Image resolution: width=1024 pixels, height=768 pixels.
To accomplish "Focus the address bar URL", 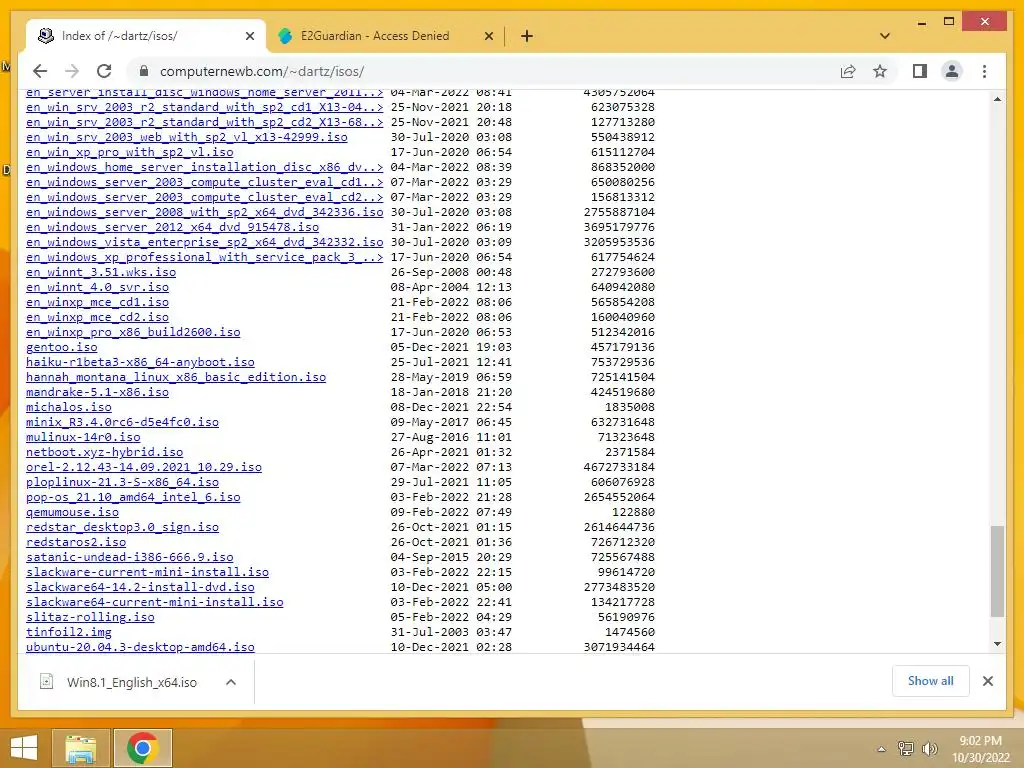I will [262, 71].
